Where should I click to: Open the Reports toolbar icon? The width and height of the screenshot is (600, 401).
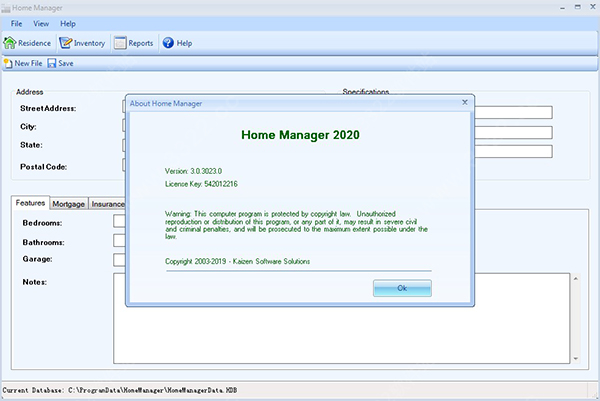coord(120,43)
